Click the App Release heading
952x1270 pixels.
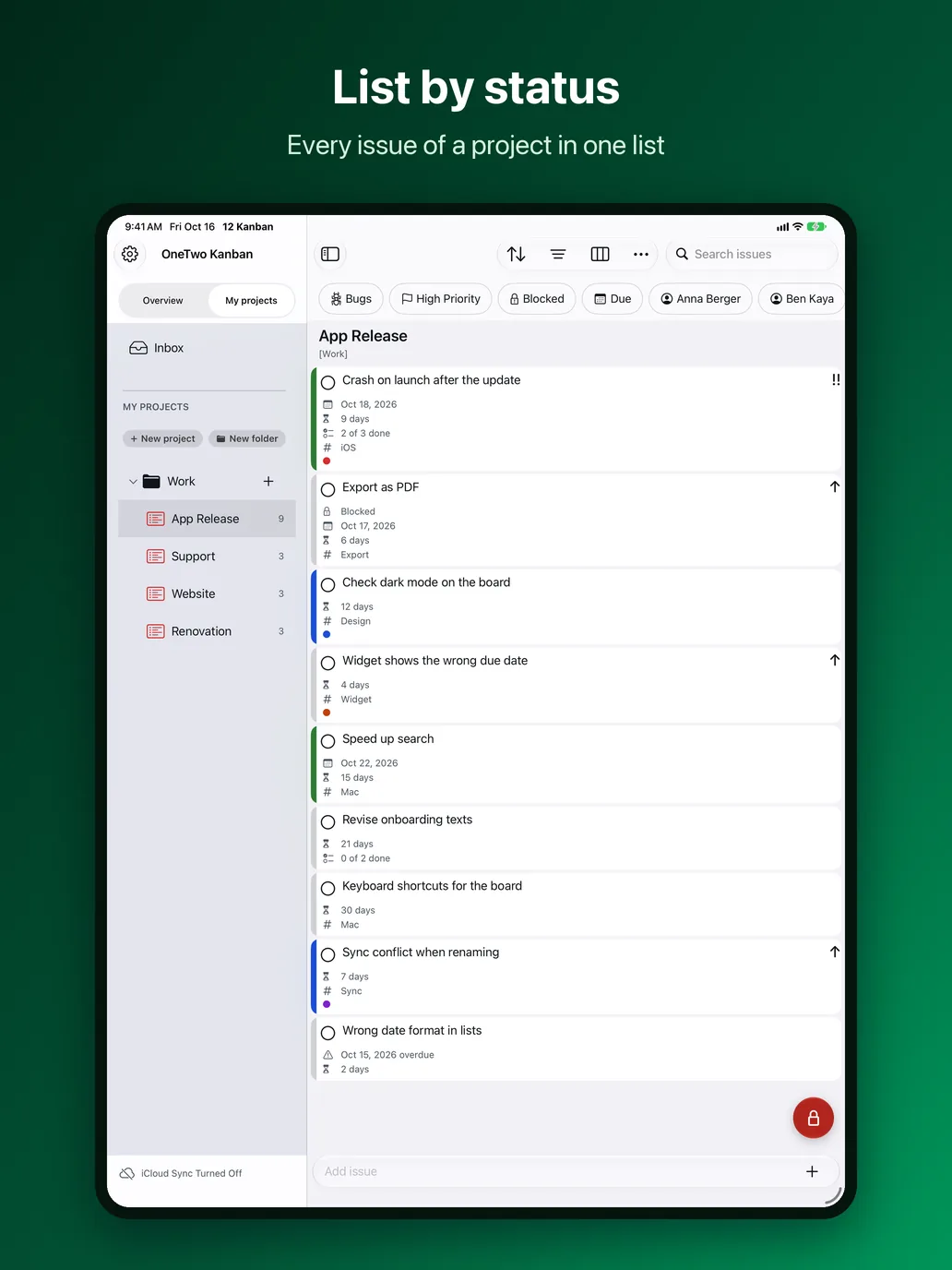pyautogui.click(x=363, y=336)
